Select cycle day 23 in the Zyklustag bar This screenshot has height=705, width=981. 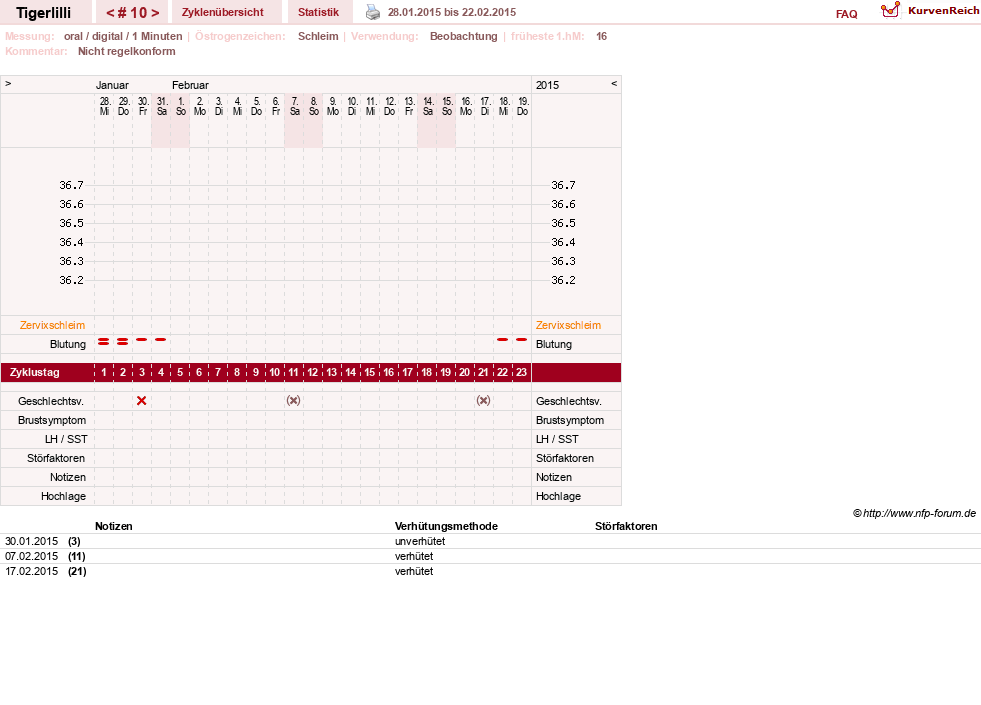coord(521,372)
